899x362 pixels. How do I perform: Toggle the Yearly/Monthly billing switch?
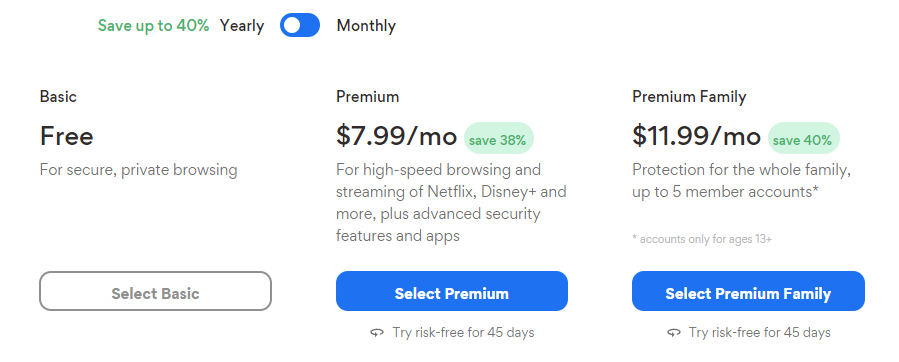coord(300,25)
